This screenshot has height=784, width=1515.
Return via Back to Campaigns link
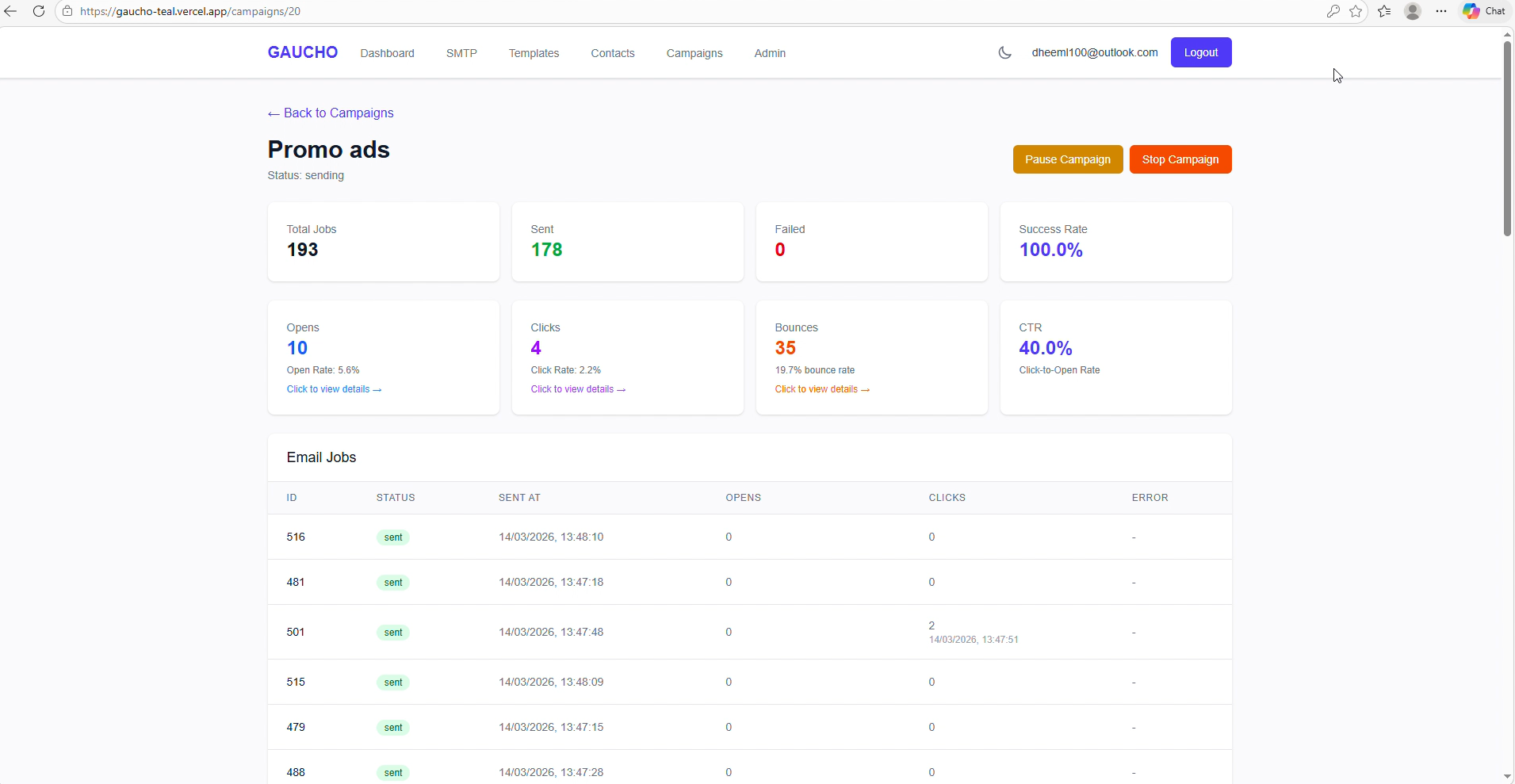[330, 113]
